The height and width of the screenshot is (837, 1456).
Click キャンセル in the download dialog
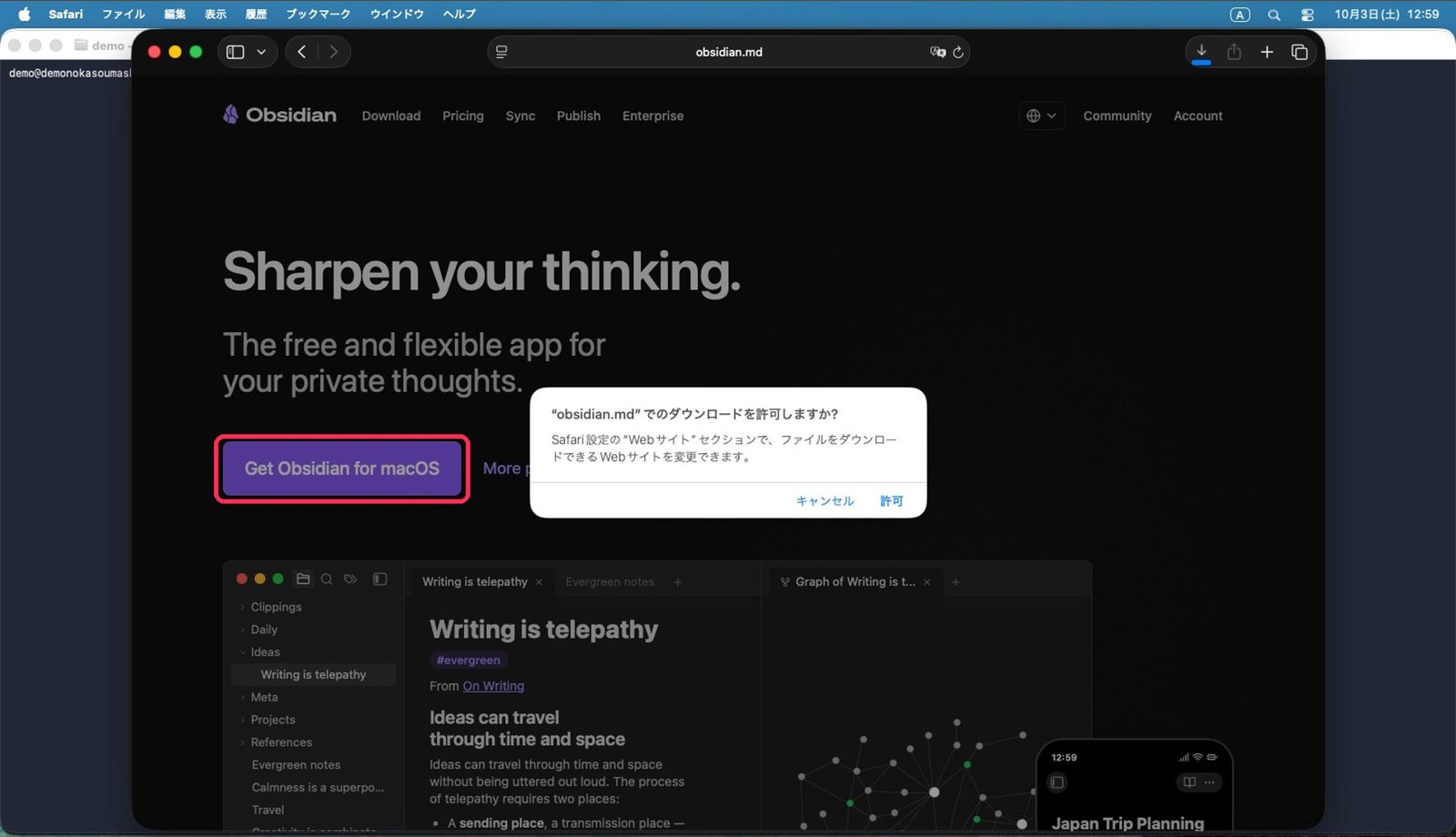click(824, 500)
